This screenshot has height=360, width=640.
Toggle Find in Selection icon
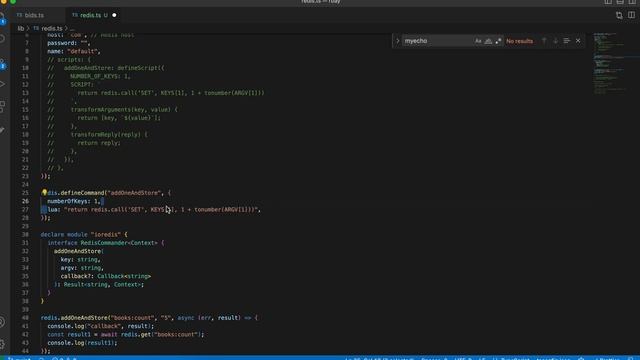tap(567, 41)
